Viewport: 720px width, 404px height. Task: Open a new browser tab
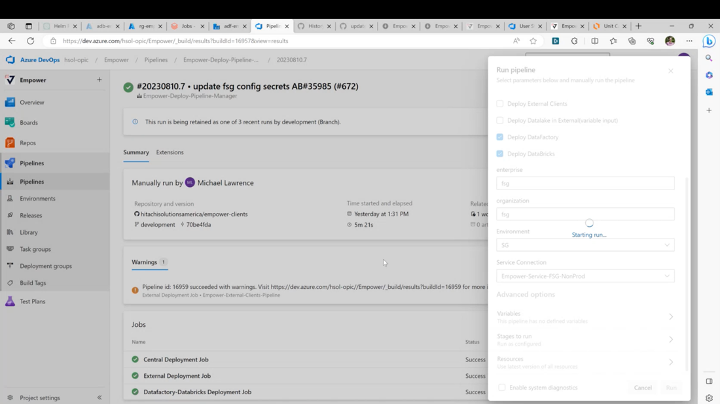pyautogui.click(x=638, y=26)
